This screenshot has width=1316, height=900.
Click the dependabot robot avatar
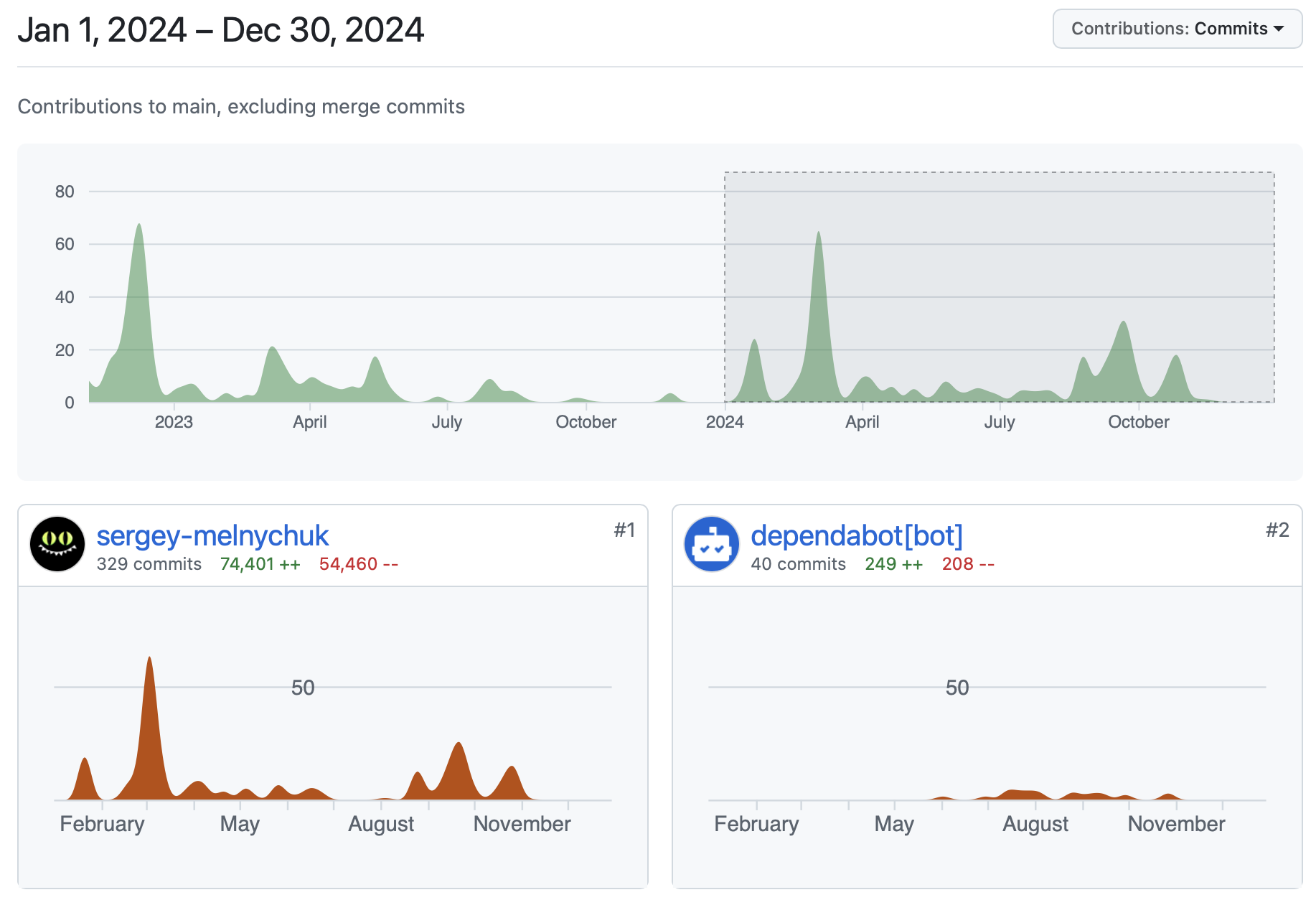click(x=712, y=544)
